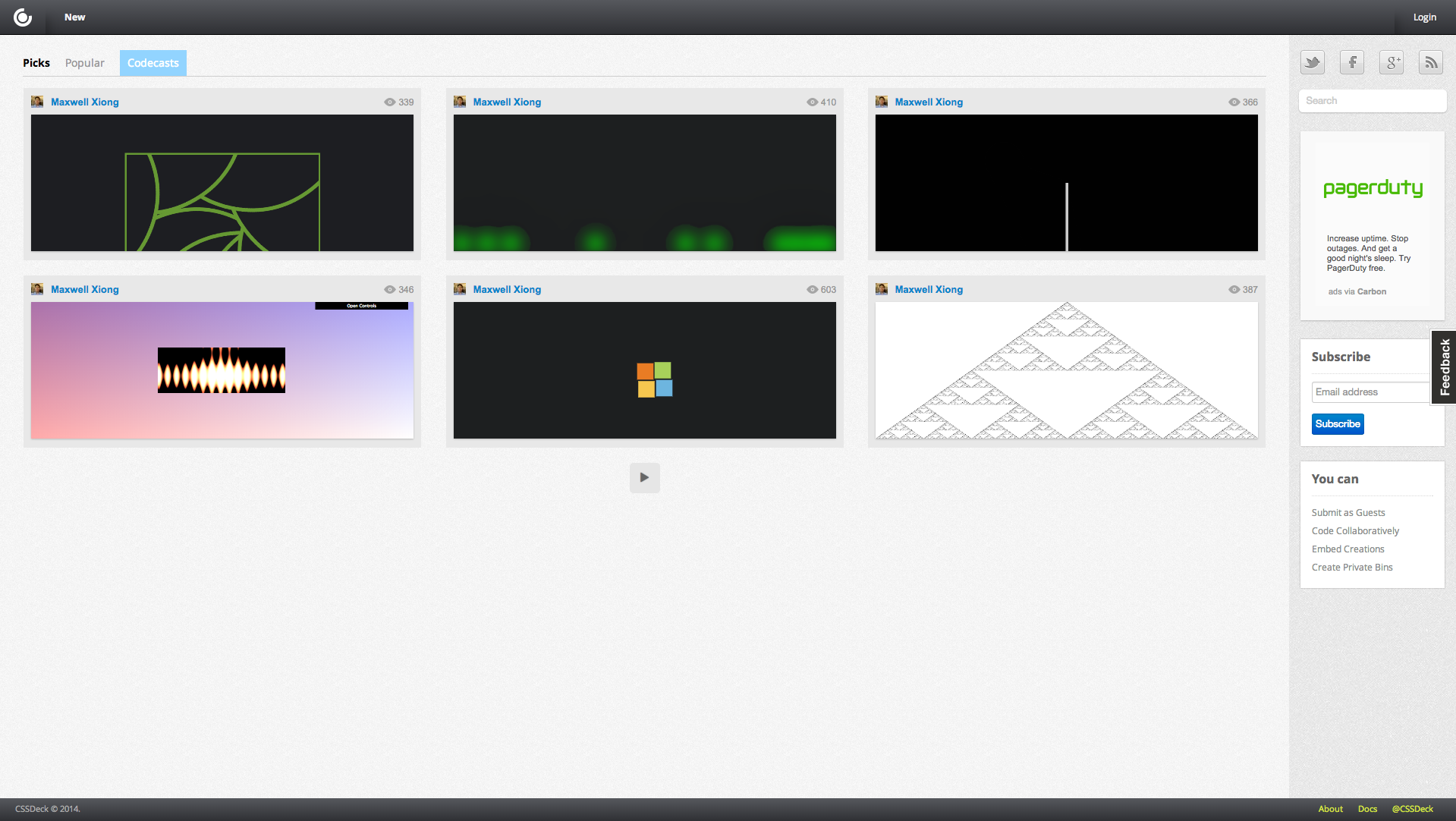Viewport: 1456px width, 821px height.
Task: Click Create Private Bins
Action: point(1352,568)
